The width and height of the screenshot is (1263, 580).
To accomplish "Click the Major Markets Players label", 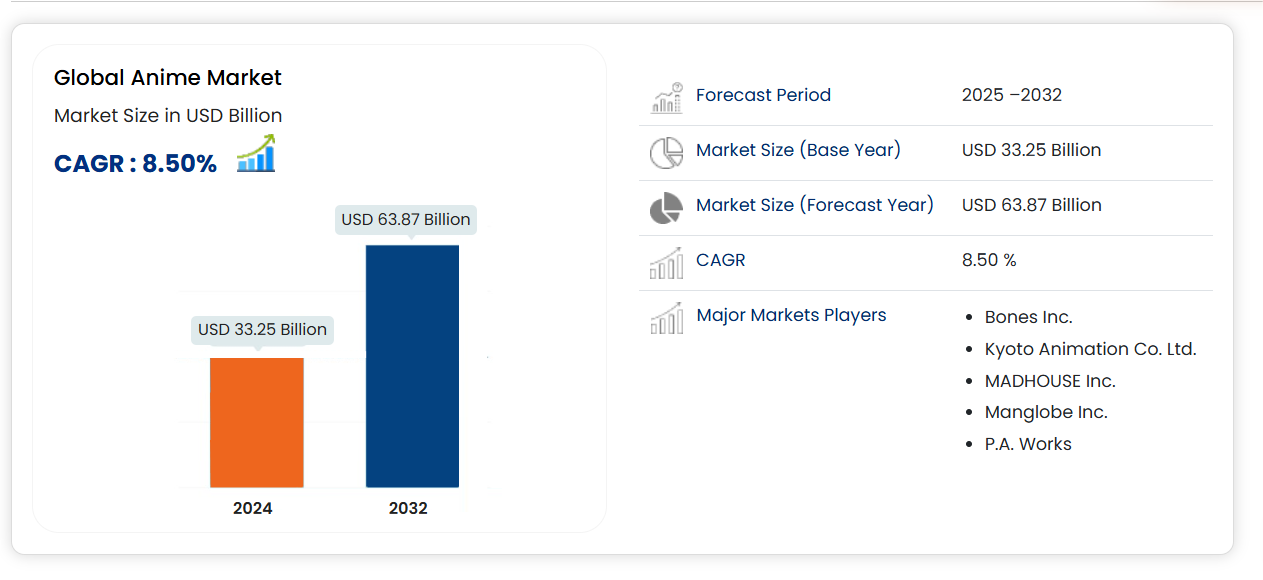I will pyautogui.click(x=791, y=315).
